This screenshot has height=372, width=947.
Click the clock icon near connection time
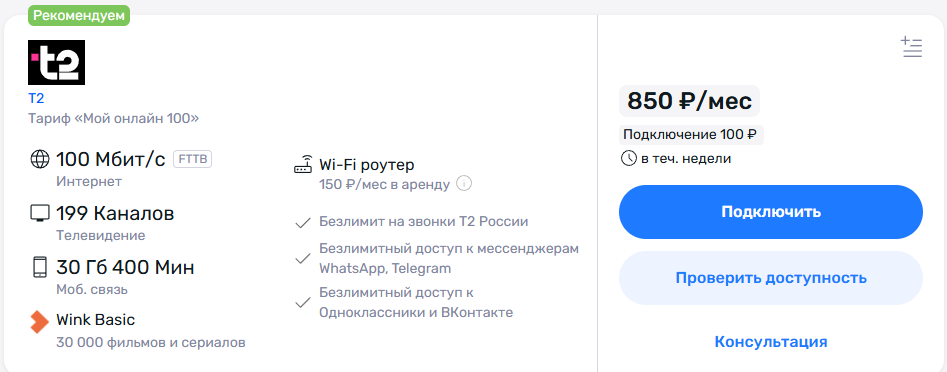coord(629,159)
